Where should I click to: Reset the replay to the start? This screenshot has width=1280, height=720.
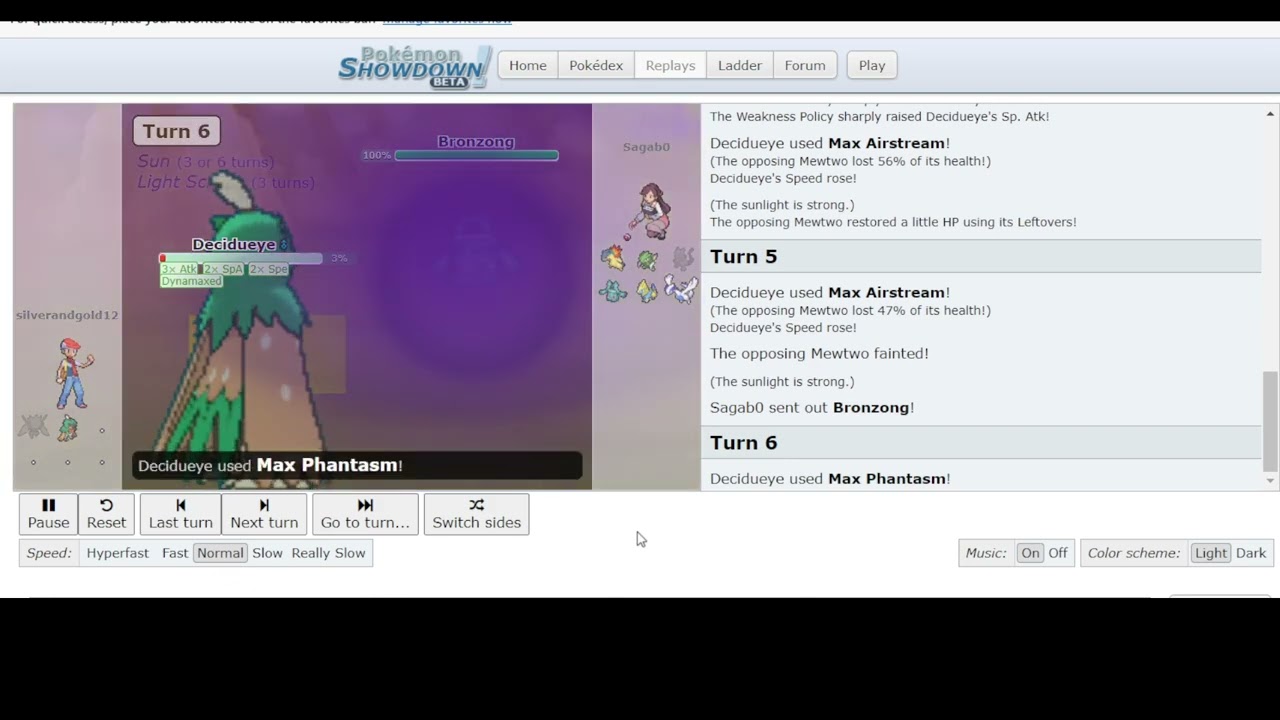(106, 514)
